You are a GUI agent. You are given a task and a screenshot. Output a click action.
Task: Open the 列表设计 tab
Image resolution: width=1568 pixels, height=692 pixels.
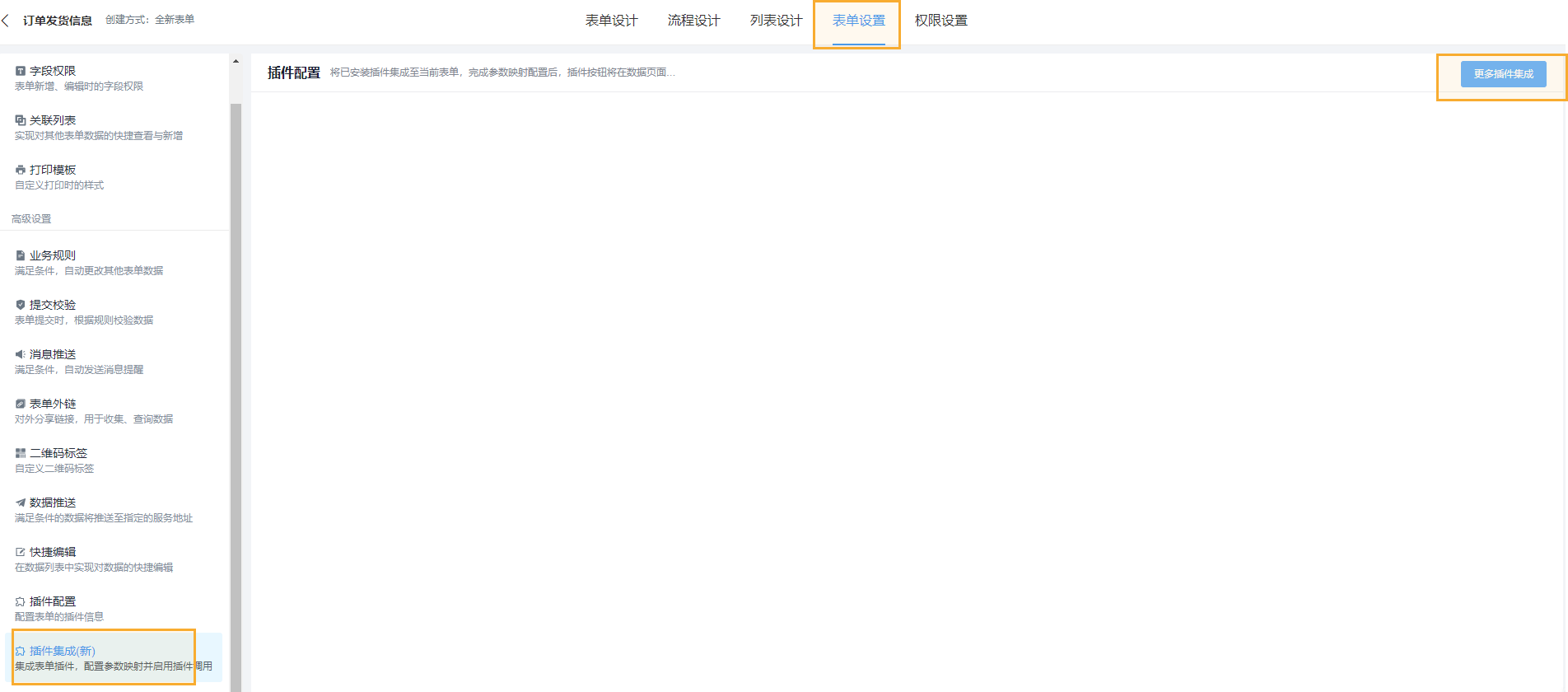[776, 21]
